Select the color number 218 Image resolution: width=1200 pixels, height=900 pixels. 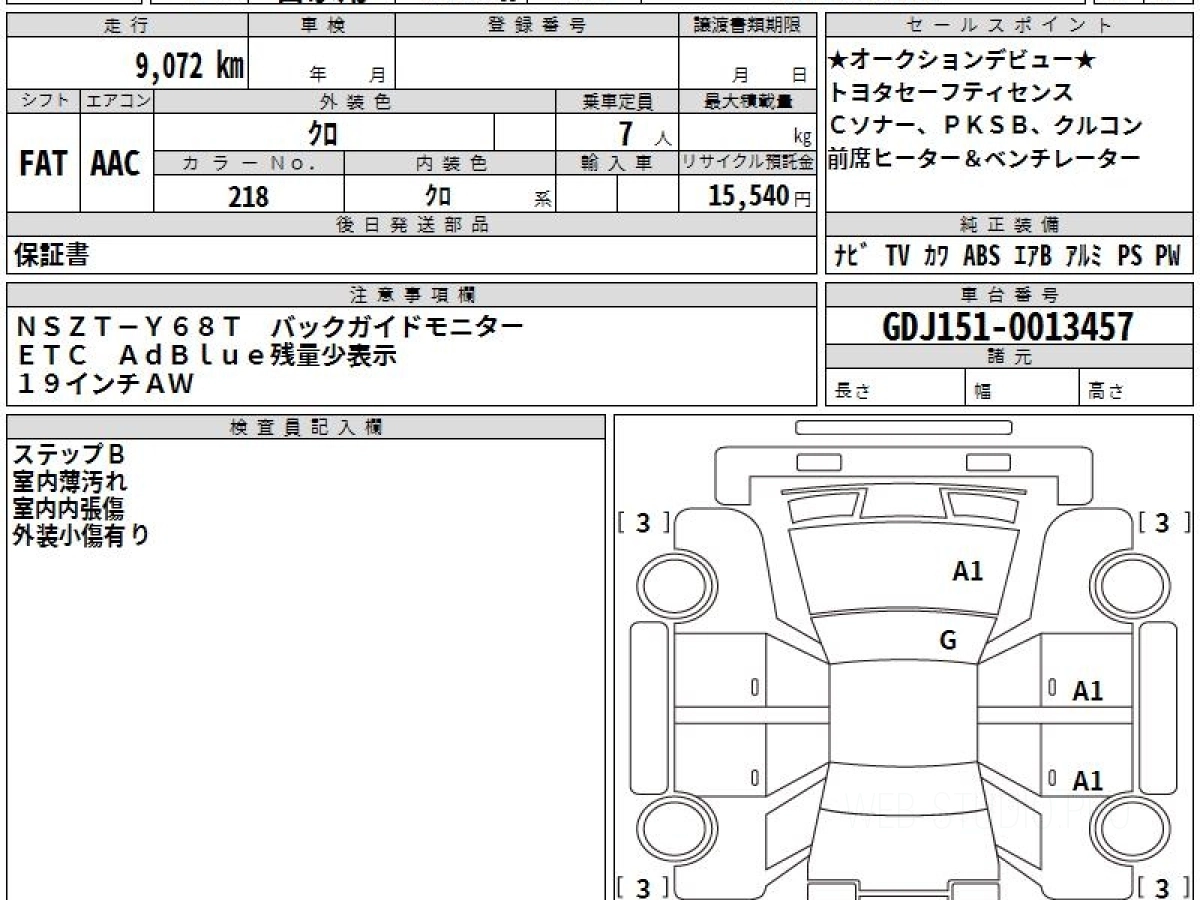point(249,196)
